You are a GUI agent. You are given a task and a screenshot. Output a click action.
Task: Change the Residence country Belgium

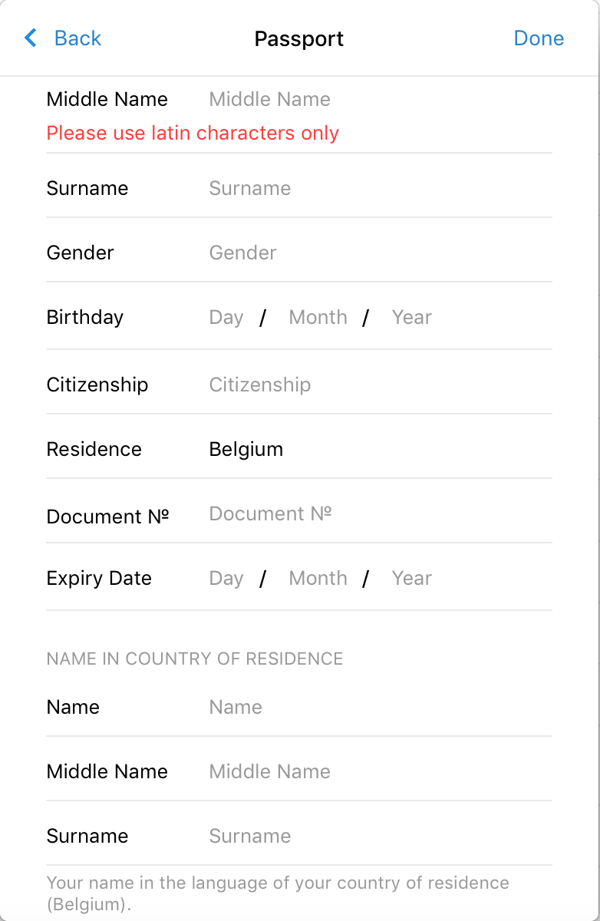coord(246,449)
